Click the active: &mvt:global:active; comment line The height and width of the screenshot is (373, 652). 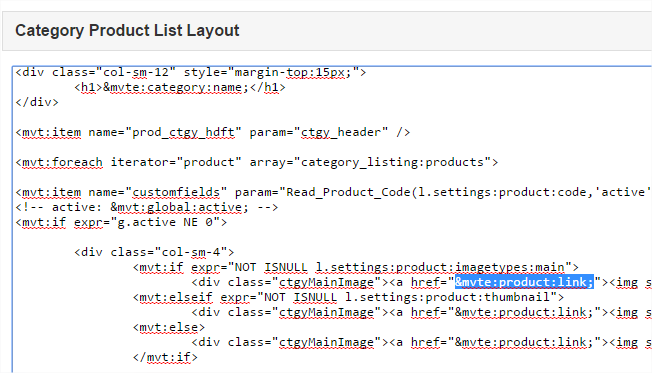tap(147, 207)
